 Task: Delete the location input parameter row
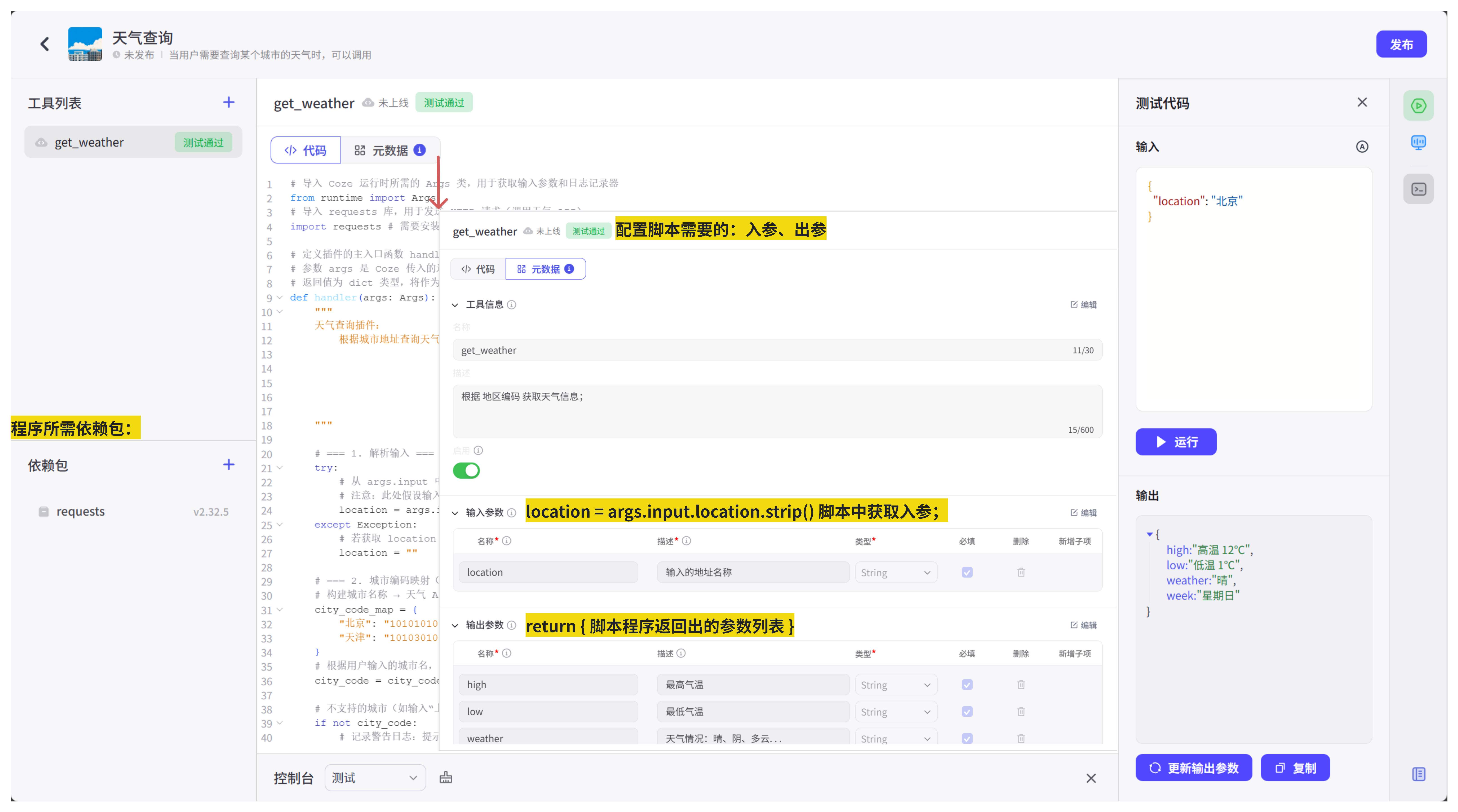tap(1021, 572)
